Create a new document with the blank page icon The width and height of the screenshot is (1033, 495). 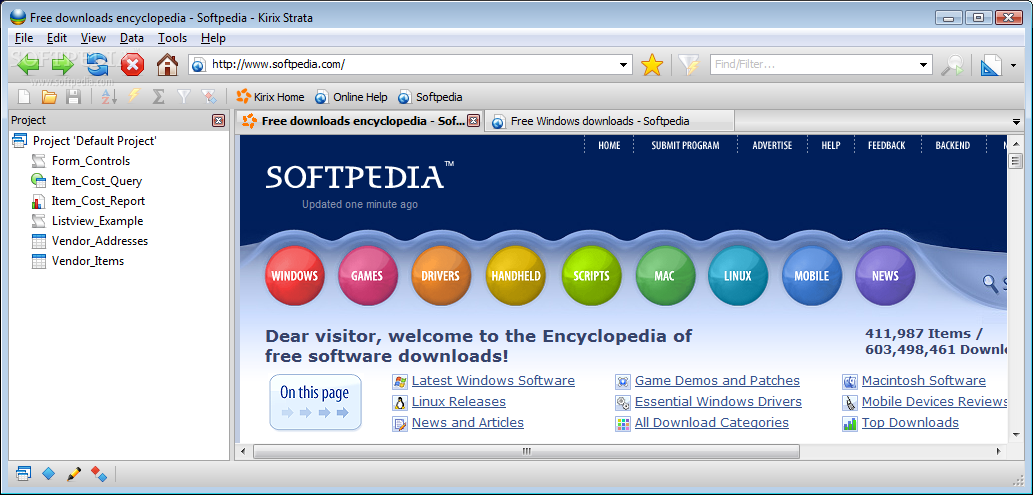coord(24,97)
